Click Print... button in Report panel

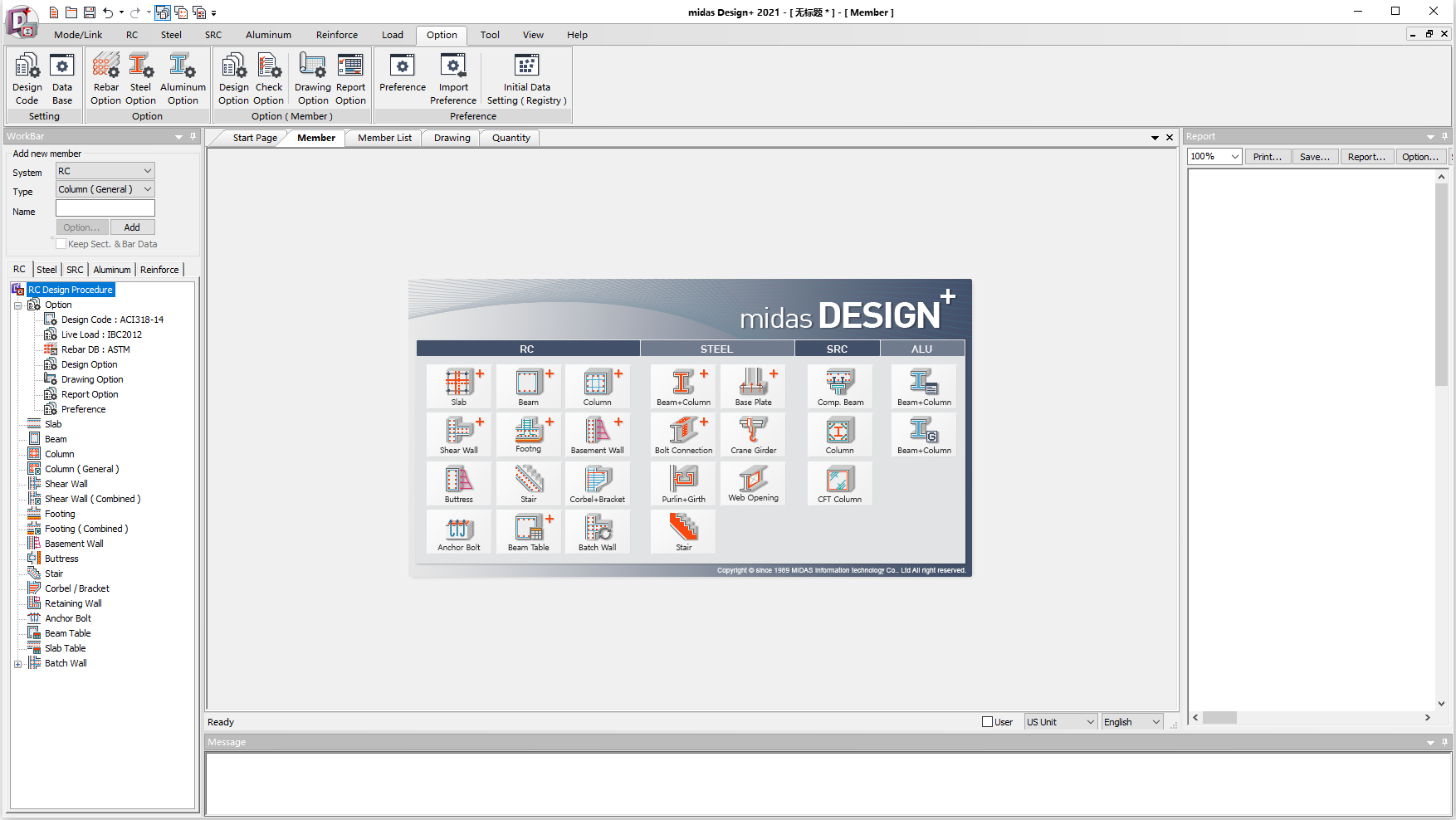[x=1268, y=156]
